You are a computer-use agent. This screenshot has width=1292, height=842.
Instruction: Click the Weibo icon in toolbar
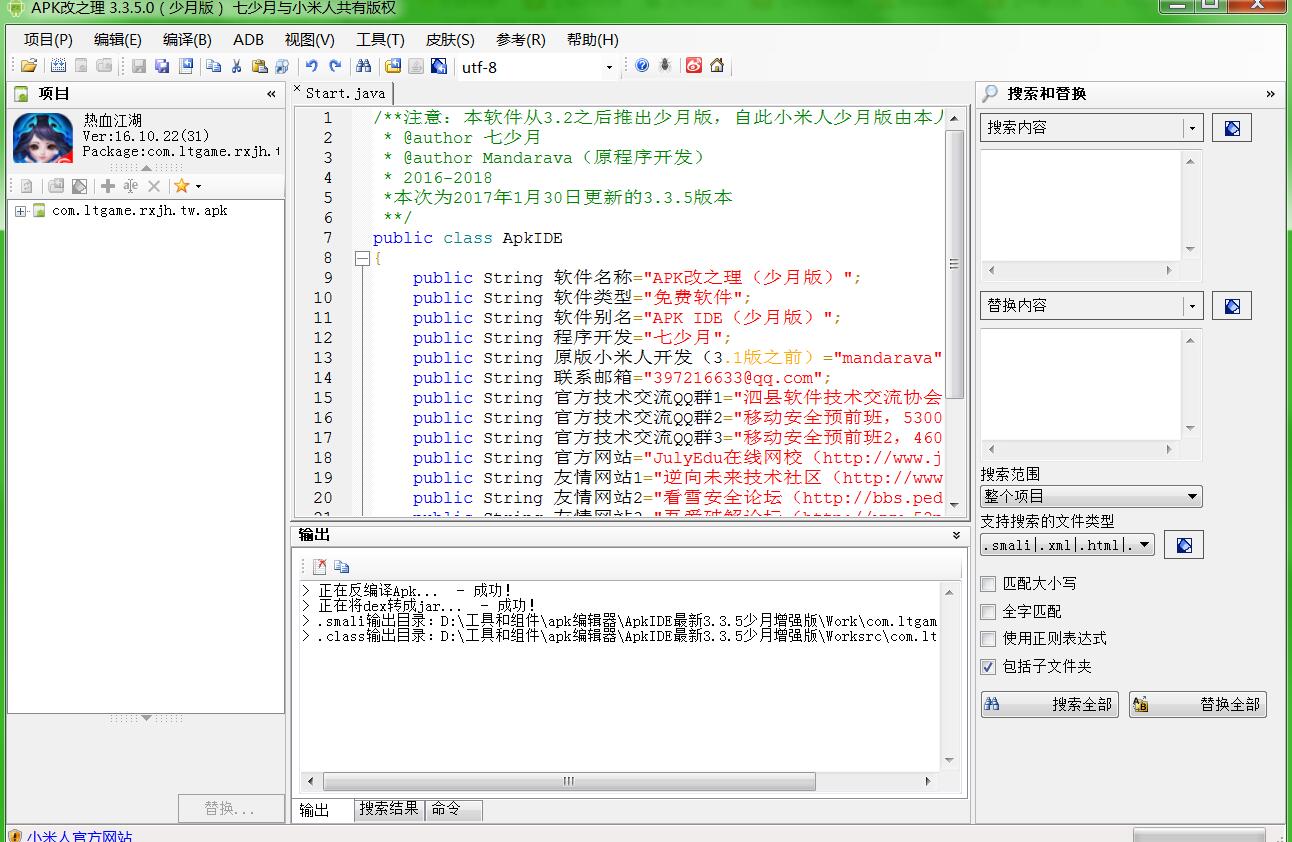tap(694, 66)
